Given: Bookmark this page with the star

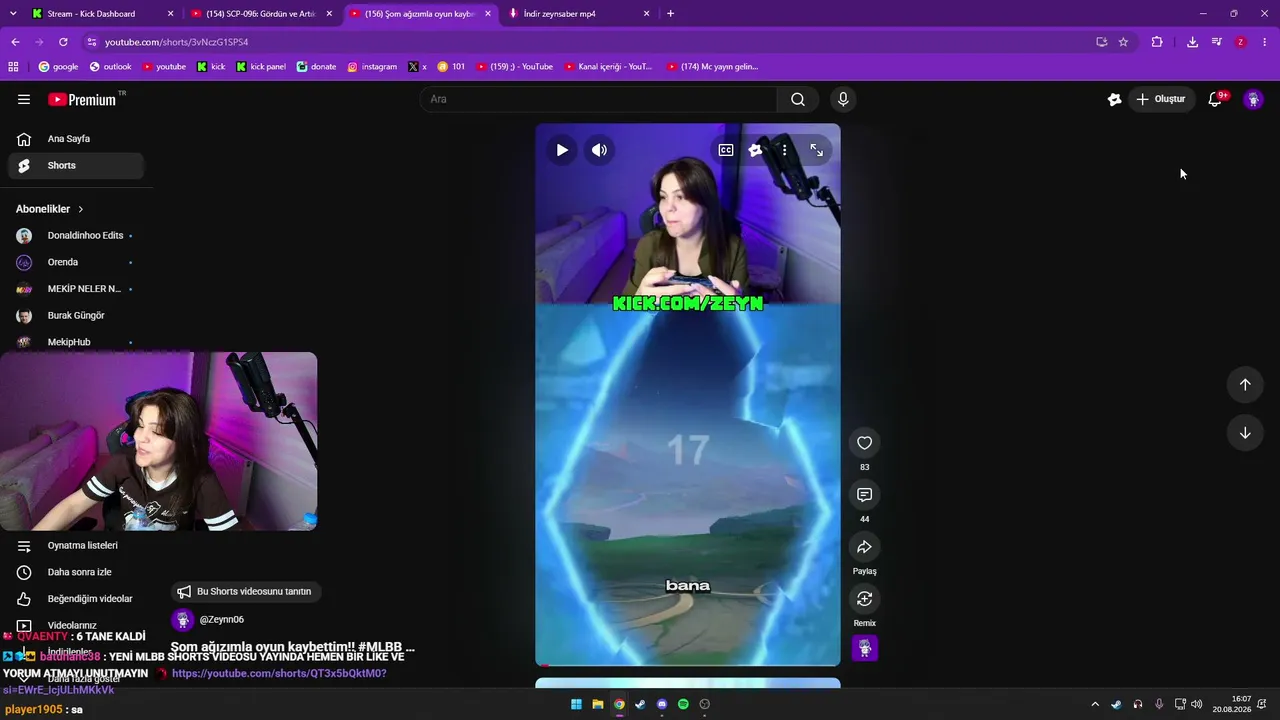Looking at the screenshot, I should coord(1123,42).
